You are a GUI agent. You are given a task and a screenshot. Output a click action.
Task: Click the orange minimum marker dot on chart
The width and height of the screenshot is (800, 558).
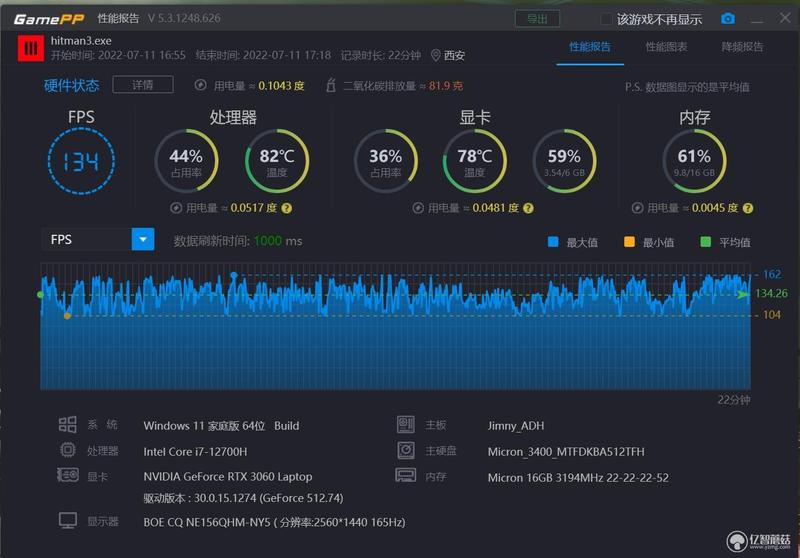[x=67, y=316]
